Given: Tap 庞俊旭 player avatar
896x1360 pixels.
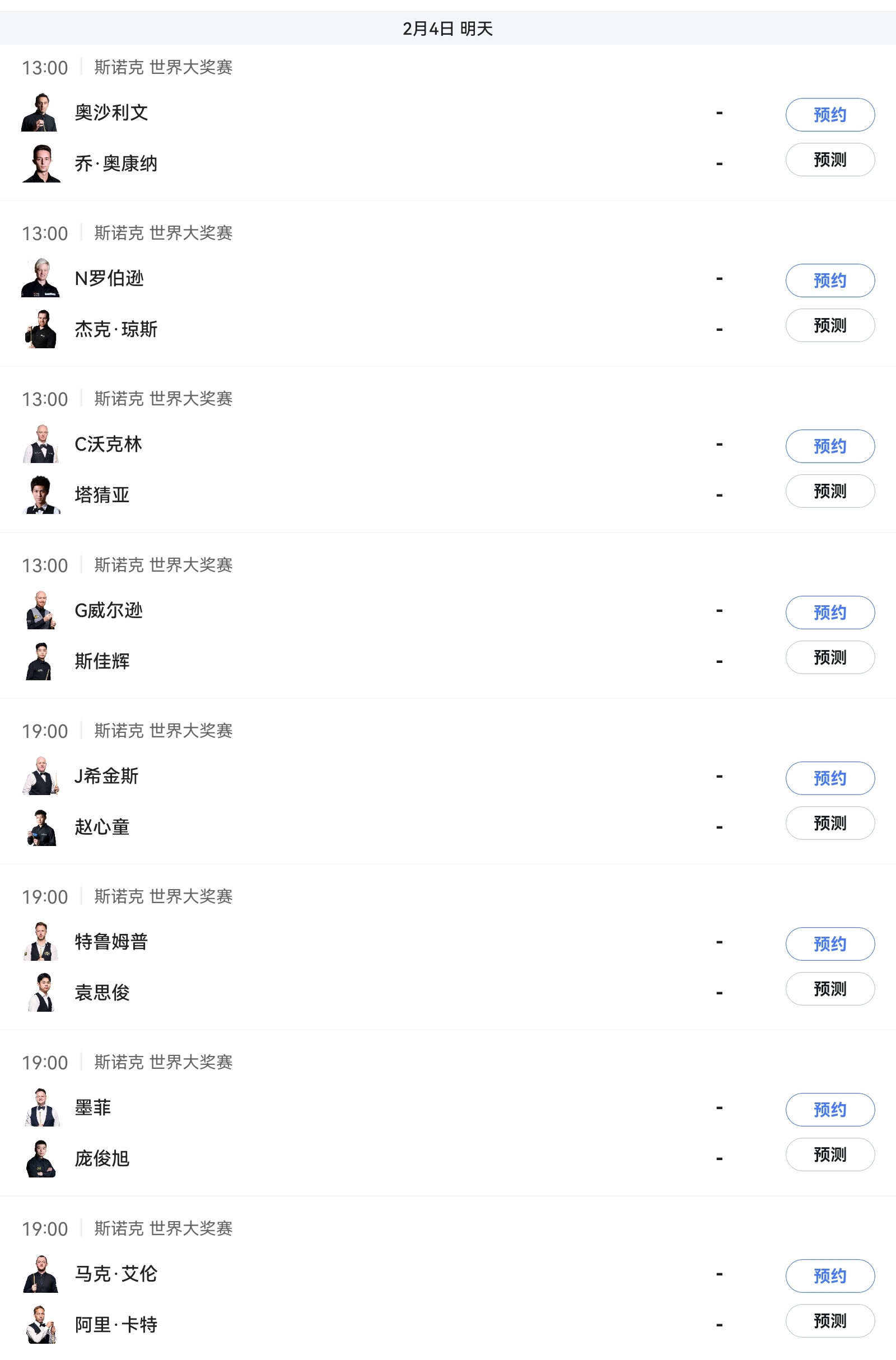Looking at the screenshot, I should pos(41,1158).
